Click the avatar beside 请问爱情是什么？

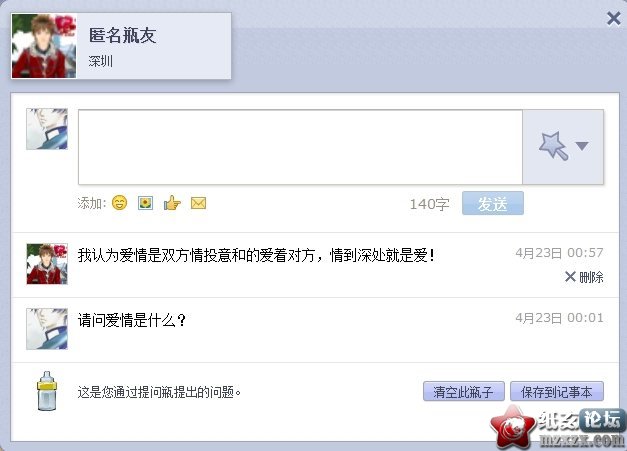point(47,329)
